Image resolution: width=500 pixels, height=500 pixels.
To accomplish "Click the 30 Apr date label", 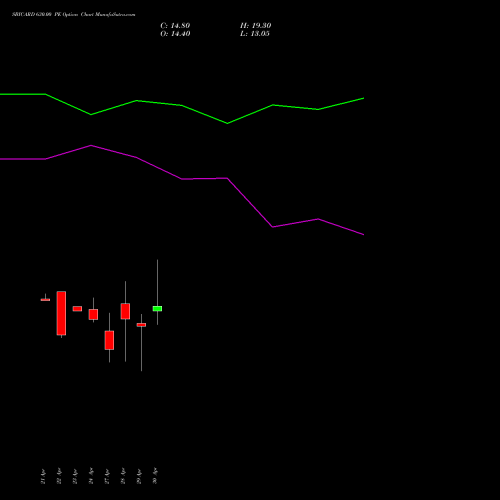I will [x=155, y=476].
